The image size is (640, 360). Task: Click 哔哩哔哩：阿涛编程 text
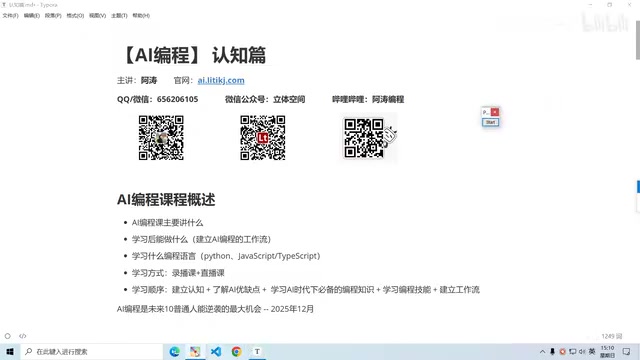(368, 99)
